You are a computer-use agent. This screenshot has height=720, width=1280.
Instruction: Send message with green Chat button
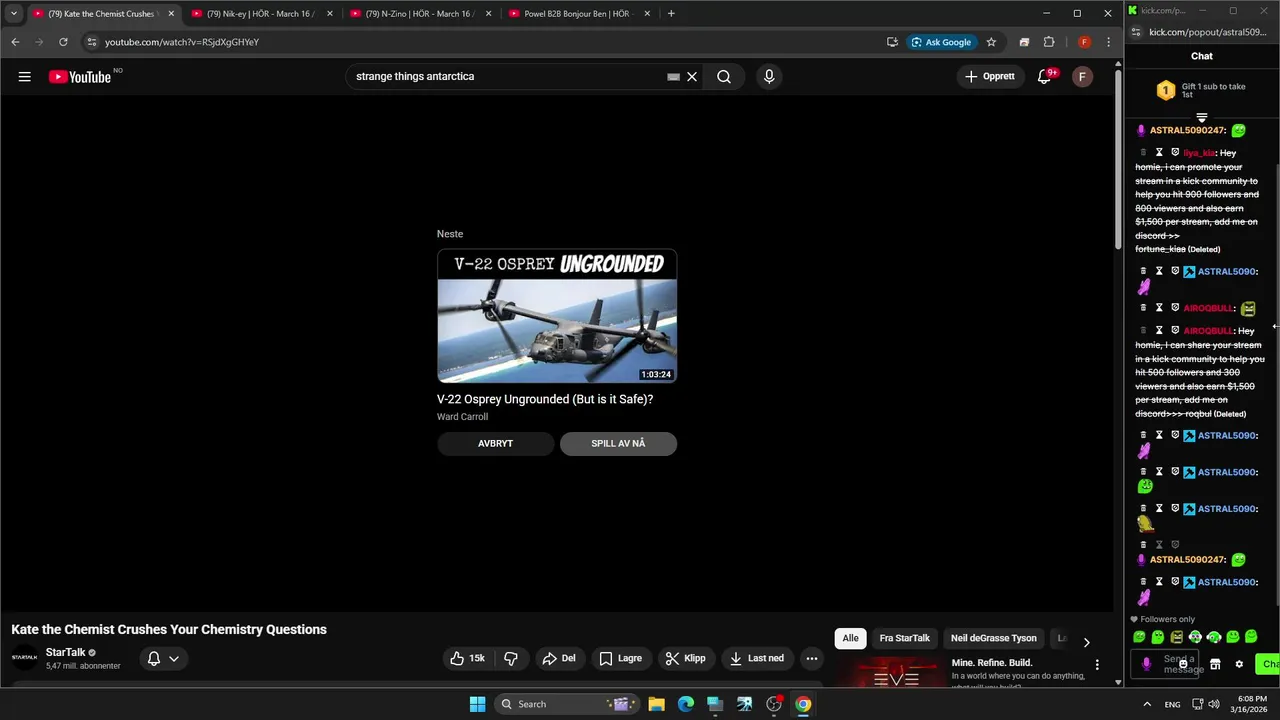1269,664
